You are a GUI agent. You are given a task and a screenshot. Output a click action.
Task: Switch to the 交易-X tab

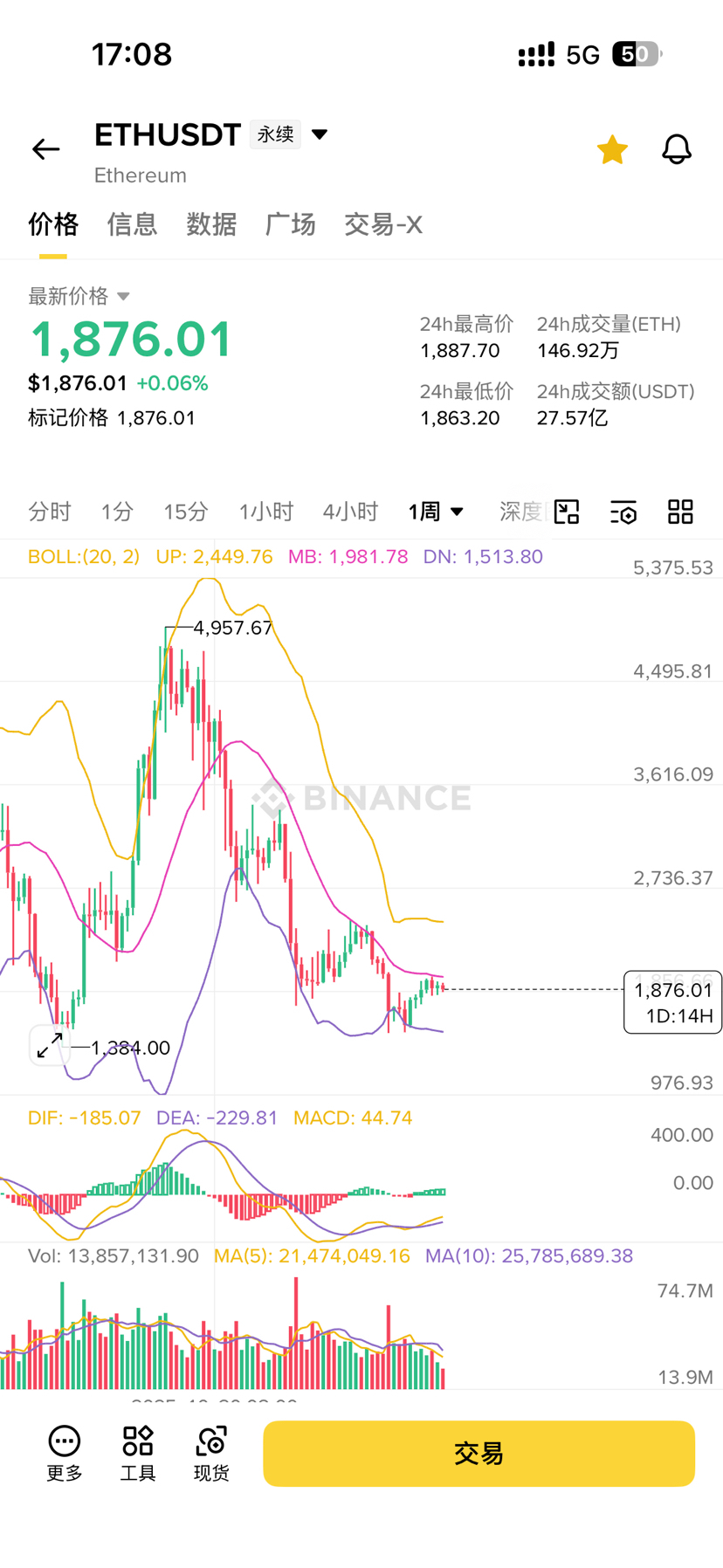pos(383,224)
